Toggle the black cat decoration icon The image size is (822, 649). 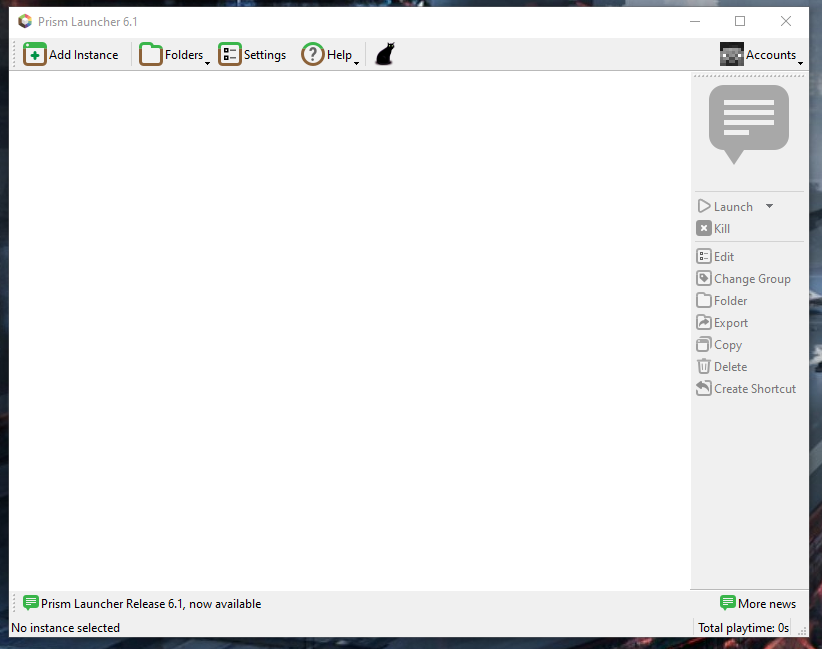384,53
